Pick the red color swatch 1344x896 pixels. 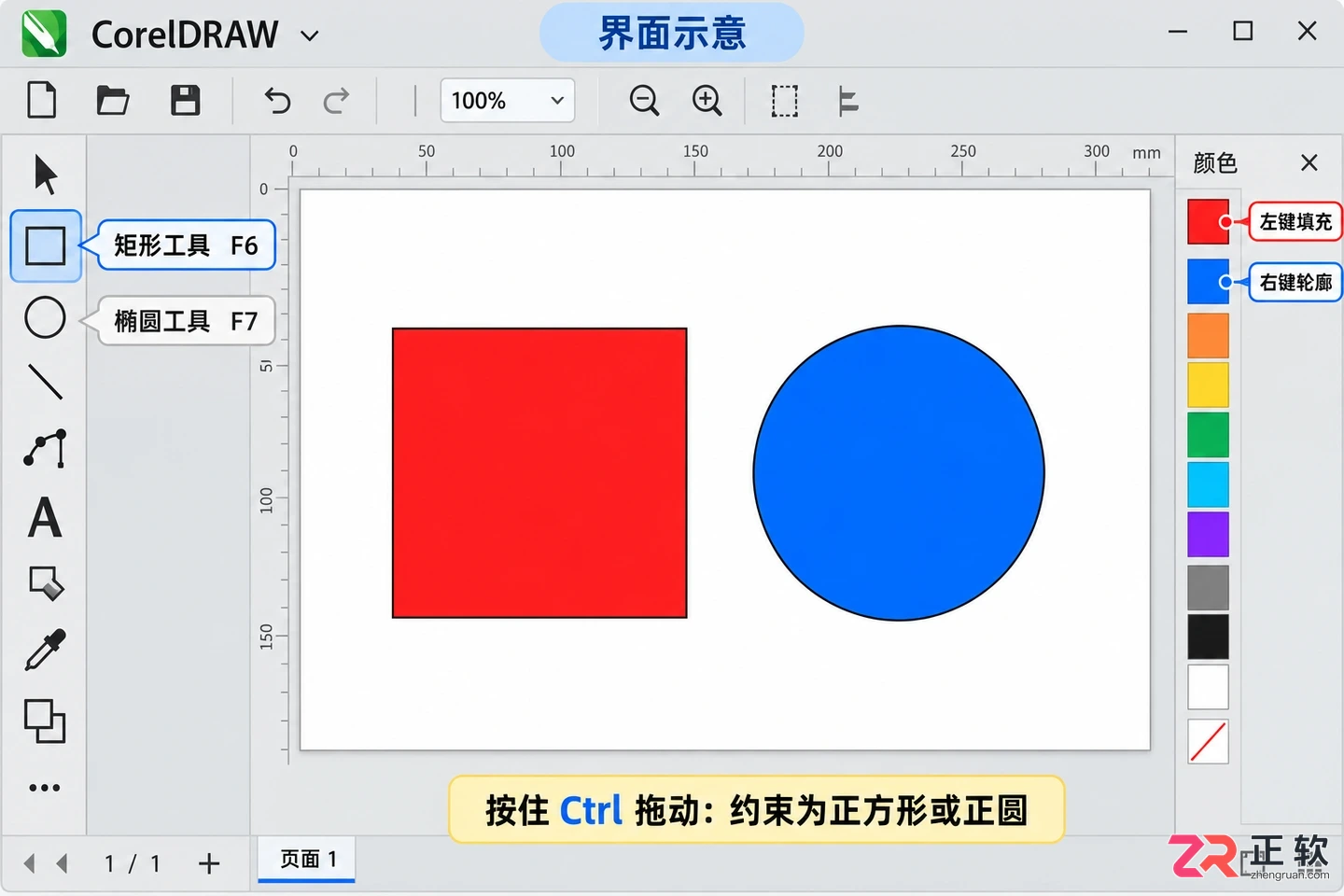coord(1208,221)
